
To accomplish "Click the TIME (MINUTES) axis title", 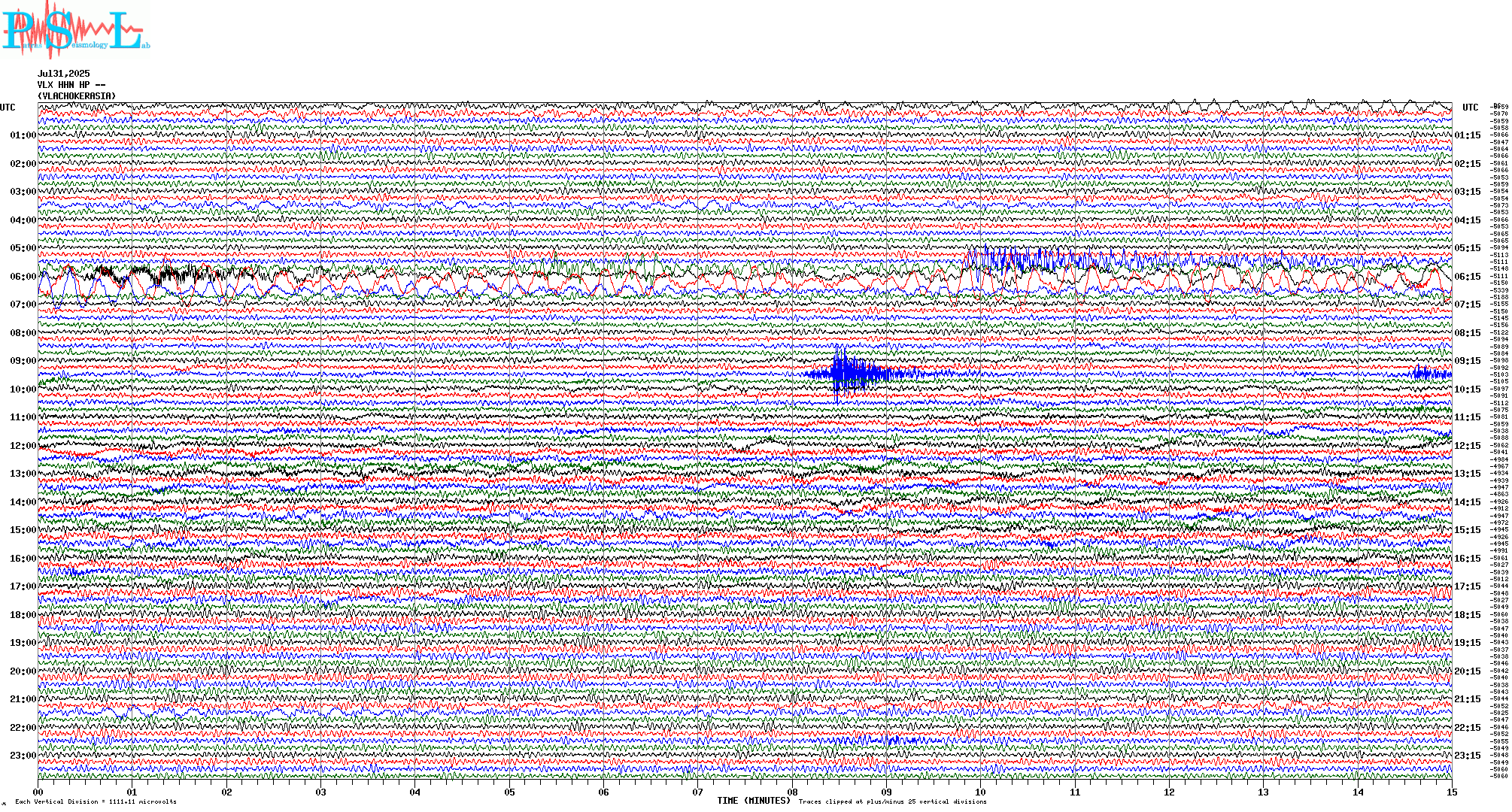I will tap(754, 801).
